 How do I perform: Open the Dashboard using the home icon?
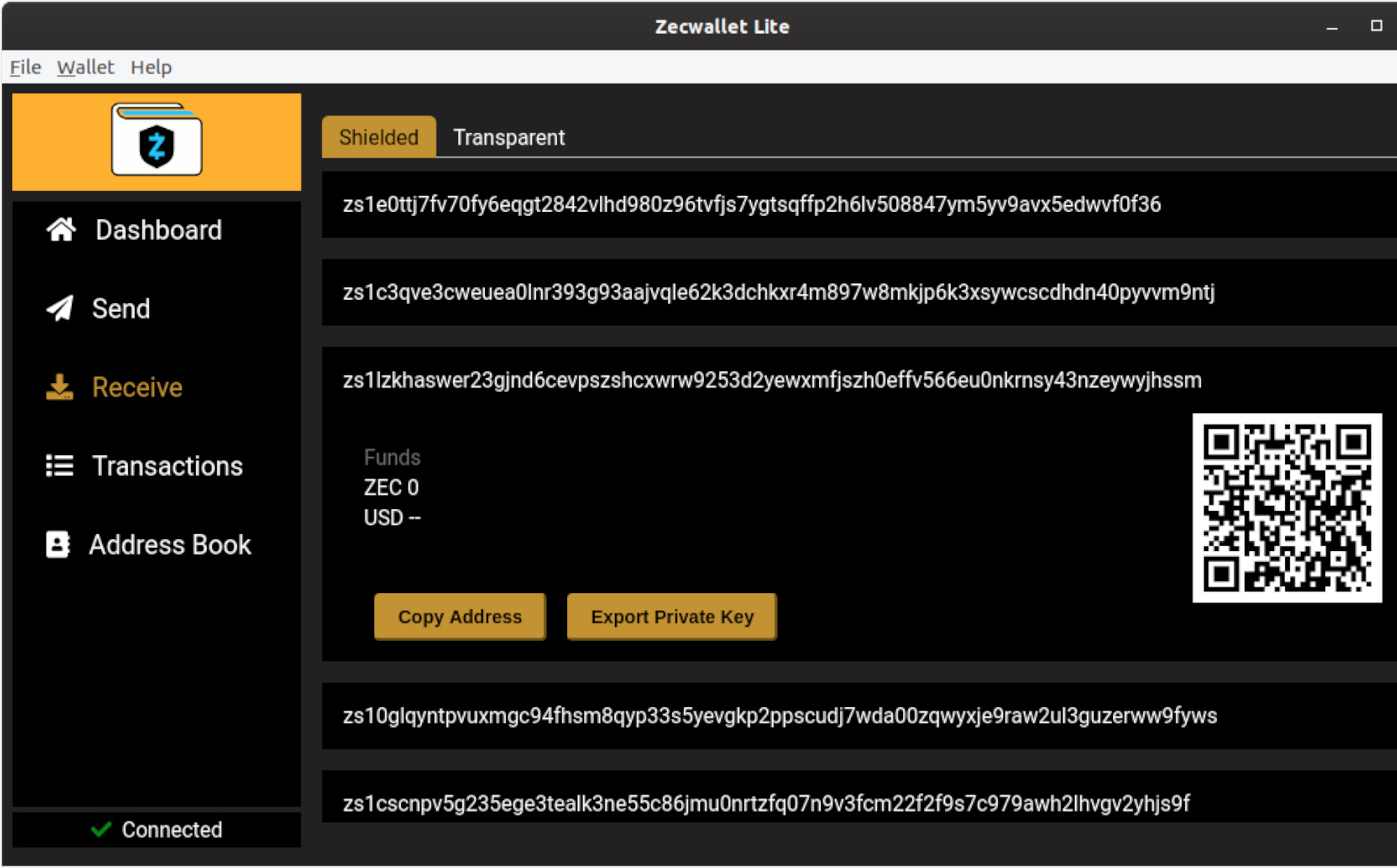tap(62, 230)
